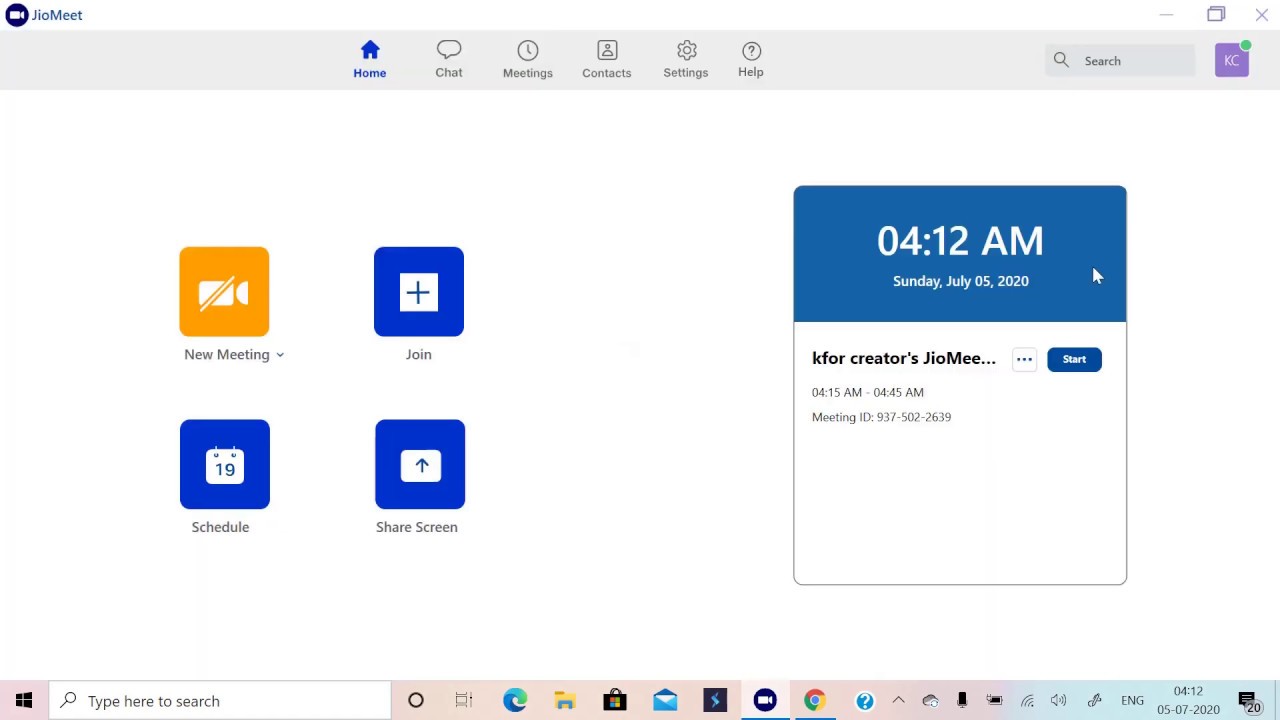Open Task View on the taskbar
Viewport: 1280px width, 720px height.
pyautogui.click(x=464, y=701)
